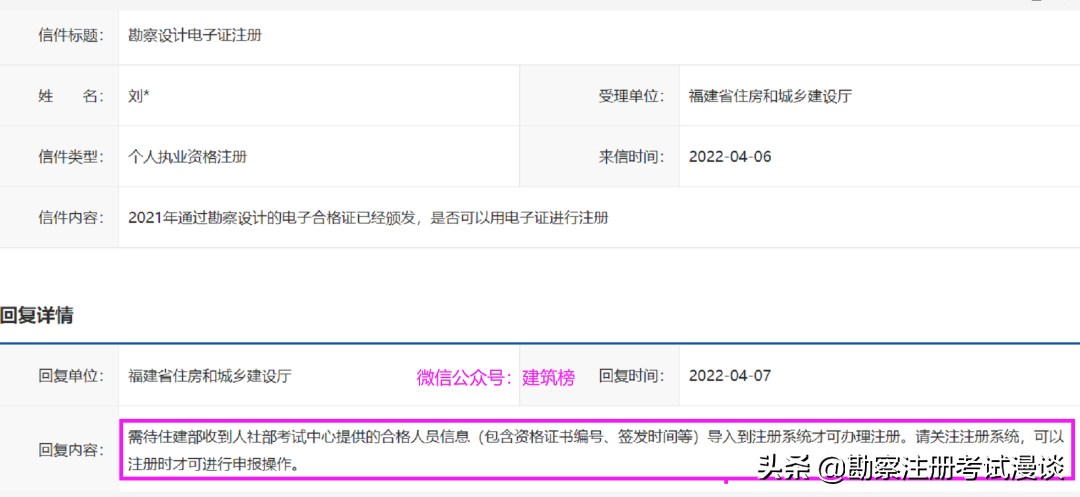Click the date 2022-04-06
This screenshot has width=1080, height=497.
pos(730,157)
